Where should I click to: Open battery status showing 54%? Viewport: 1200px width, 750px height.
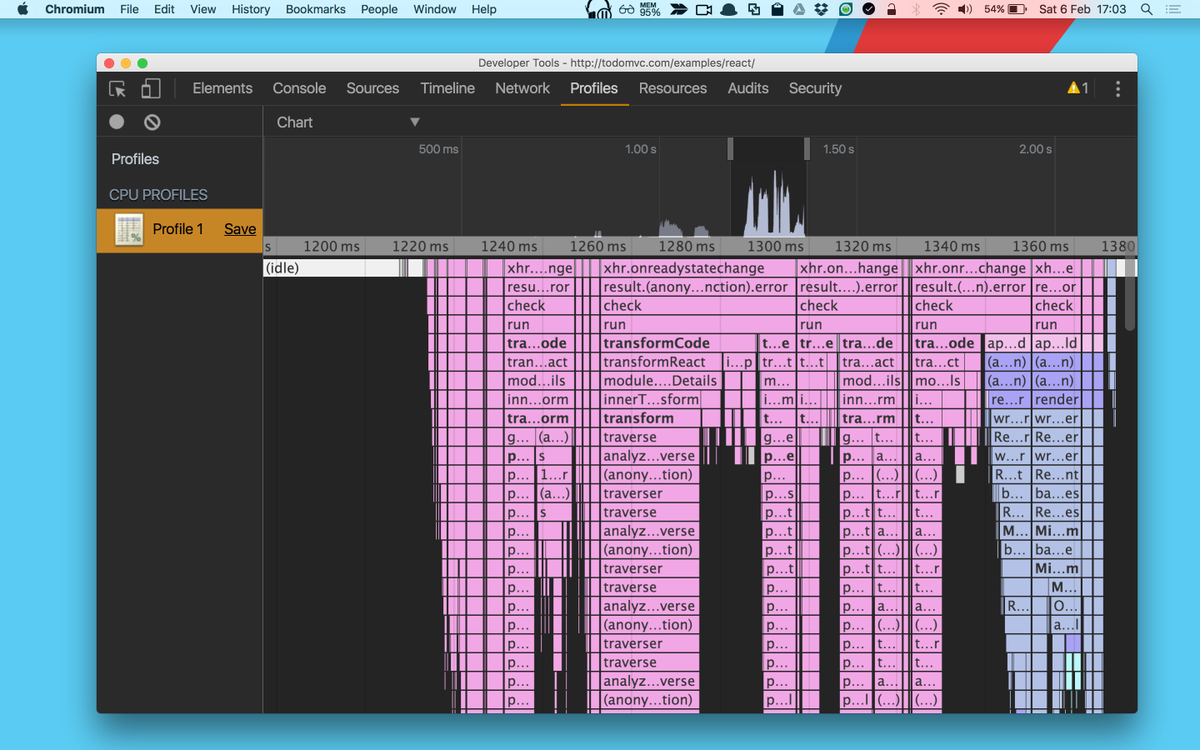click(x=1005, y=9)
